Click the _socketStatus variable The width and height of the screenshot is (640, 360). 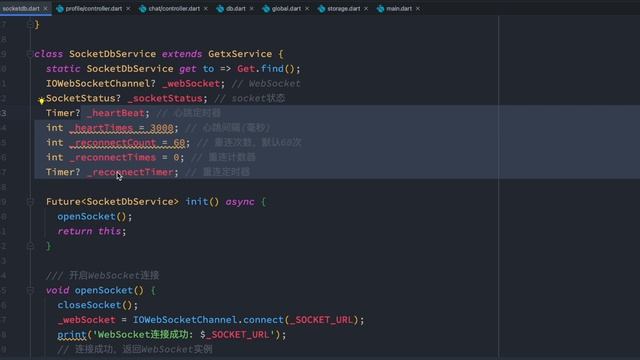click(x=165, y=98)
